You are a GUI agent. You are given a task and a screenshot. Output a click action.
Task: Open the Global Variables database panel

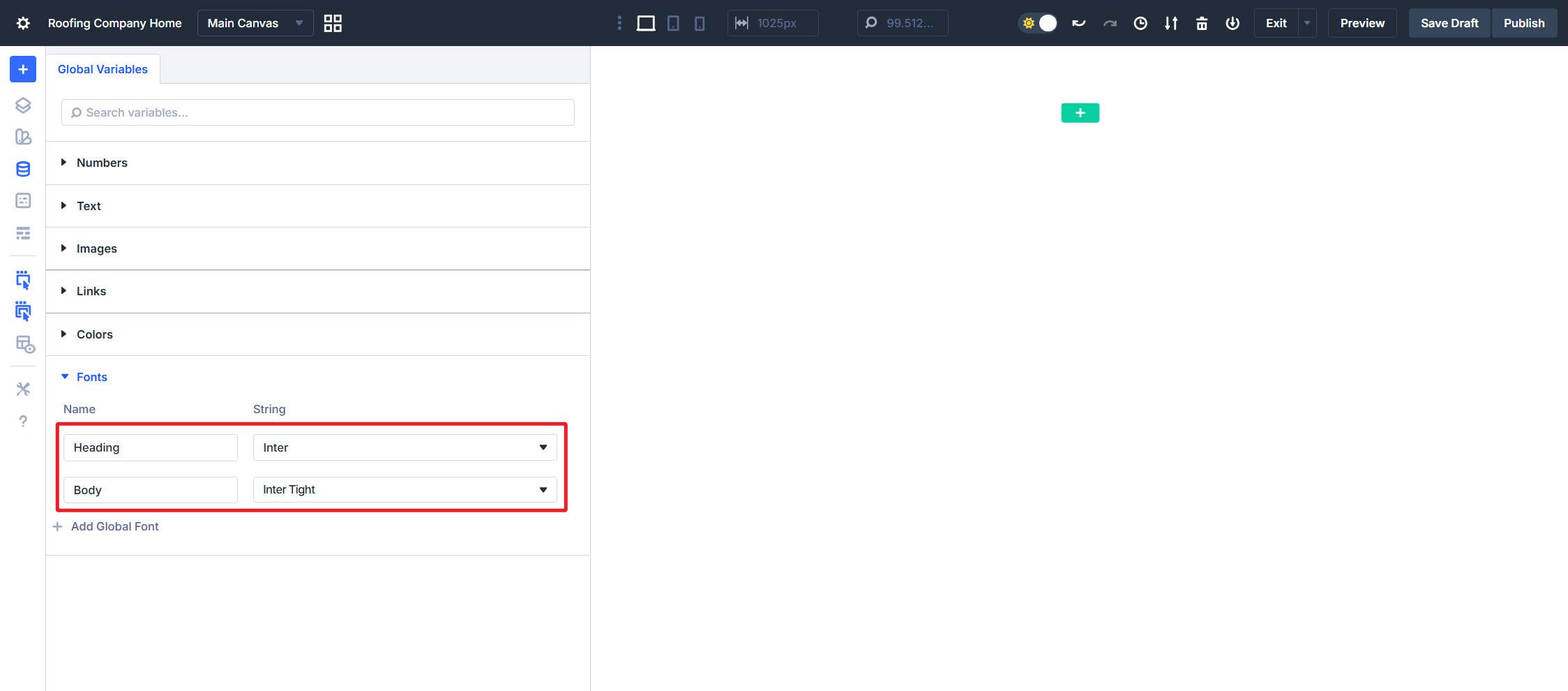[x=22, y=168]
